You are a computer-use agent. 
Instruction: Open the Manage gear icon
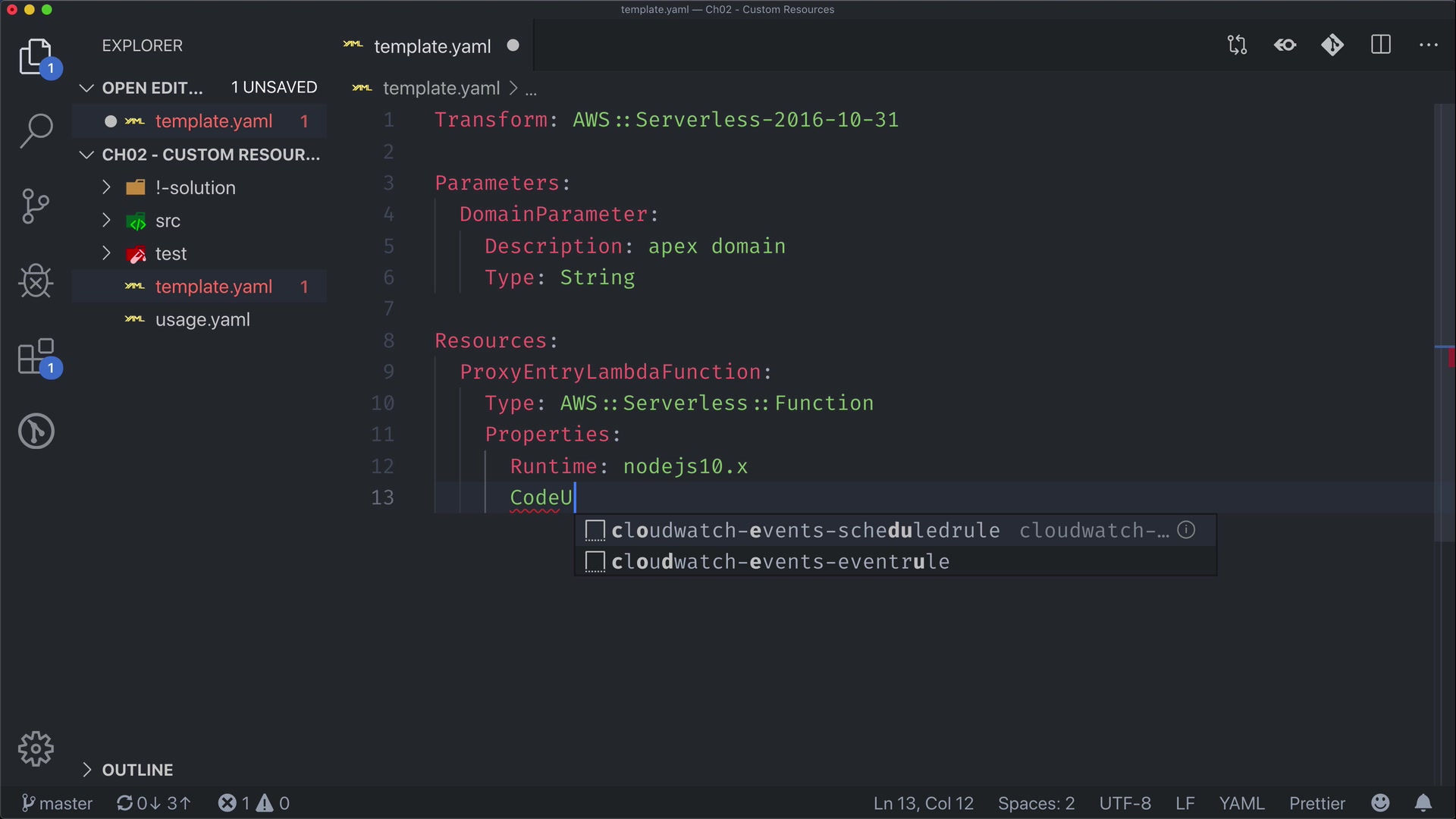tap(36, 749)
